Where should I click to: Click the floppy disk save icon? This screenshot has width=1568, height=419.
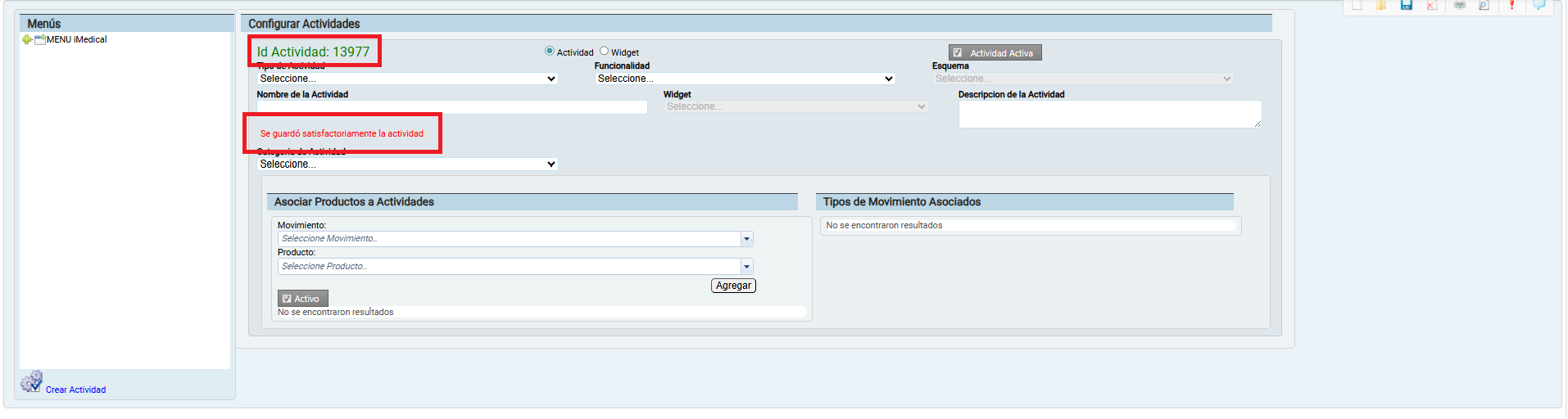[x=1407, y=5]
